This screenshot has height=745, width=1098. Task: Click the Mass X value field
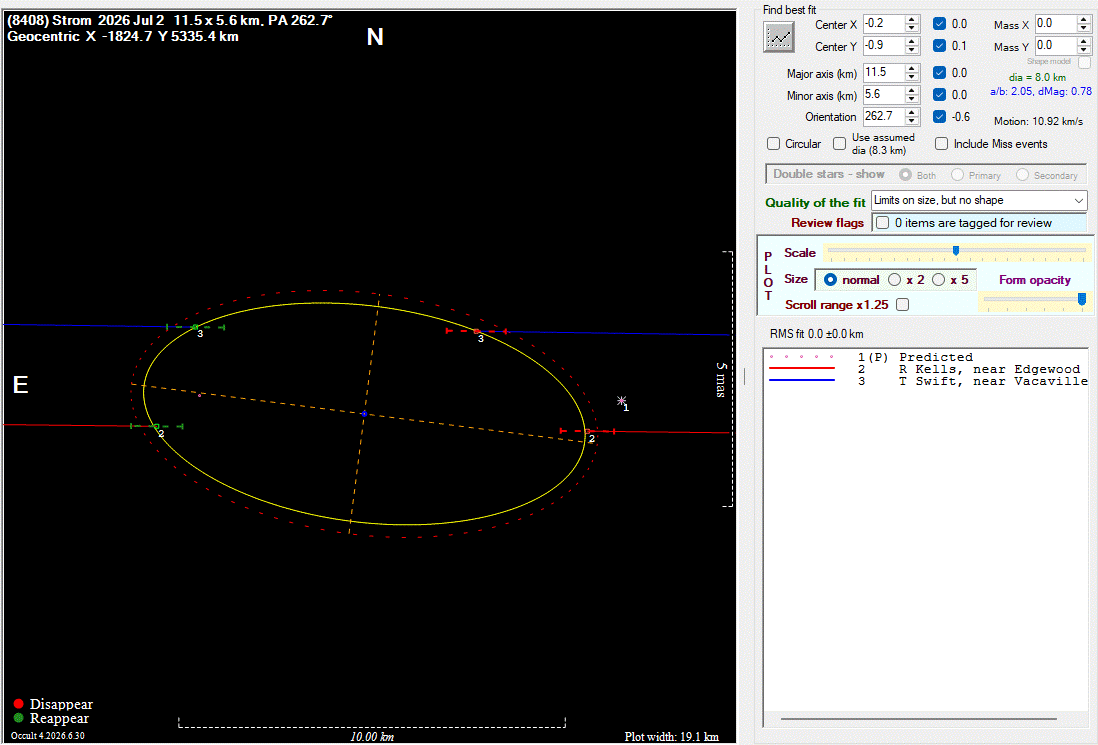(1055, 24)
